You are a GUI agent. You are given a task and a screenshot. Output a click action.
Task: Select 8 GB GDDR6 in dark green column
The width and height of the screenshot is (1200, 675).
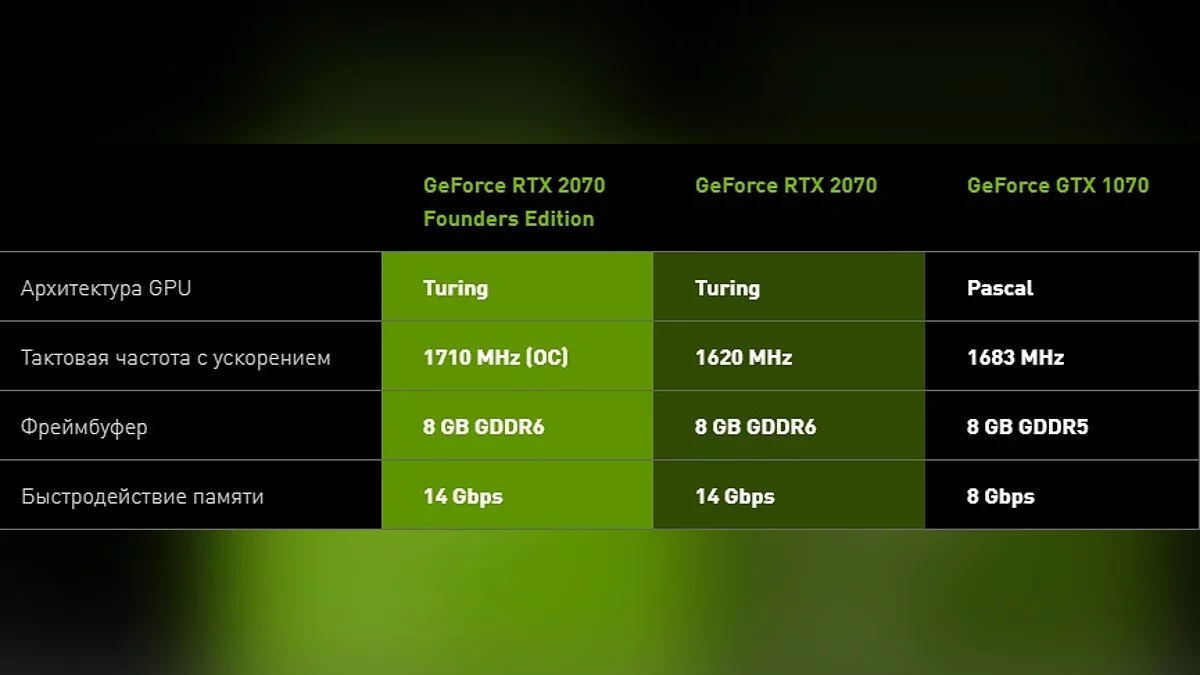(x=755, y=427)
